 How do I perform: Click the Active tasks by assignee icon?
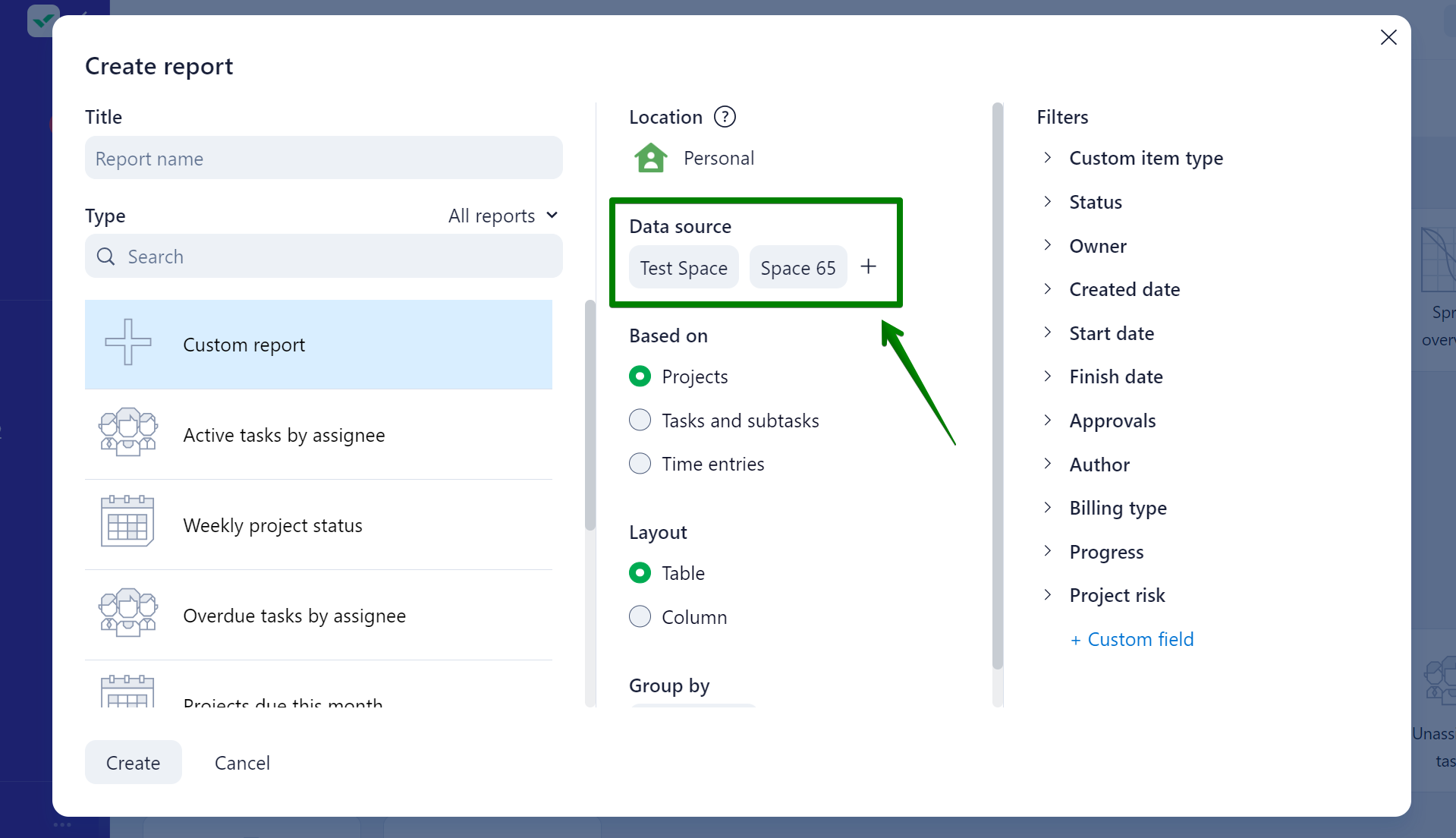(x=127, y=433)
